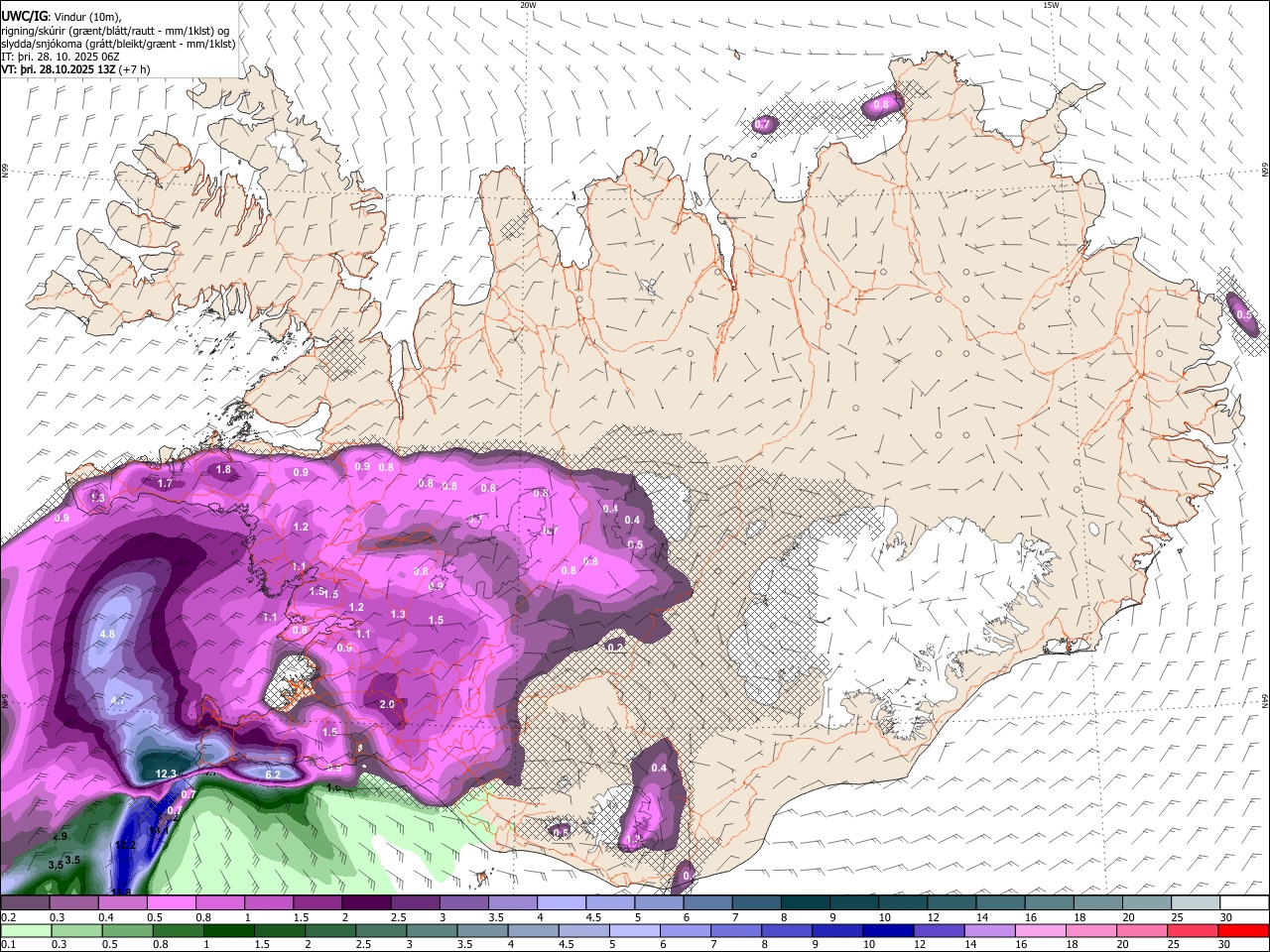Click the 'IT: þri. 28. 10. 2025 06Z' line
The height and width of the screenshot is (952, 1270).
pyautogui.click(x=60, y=57)
